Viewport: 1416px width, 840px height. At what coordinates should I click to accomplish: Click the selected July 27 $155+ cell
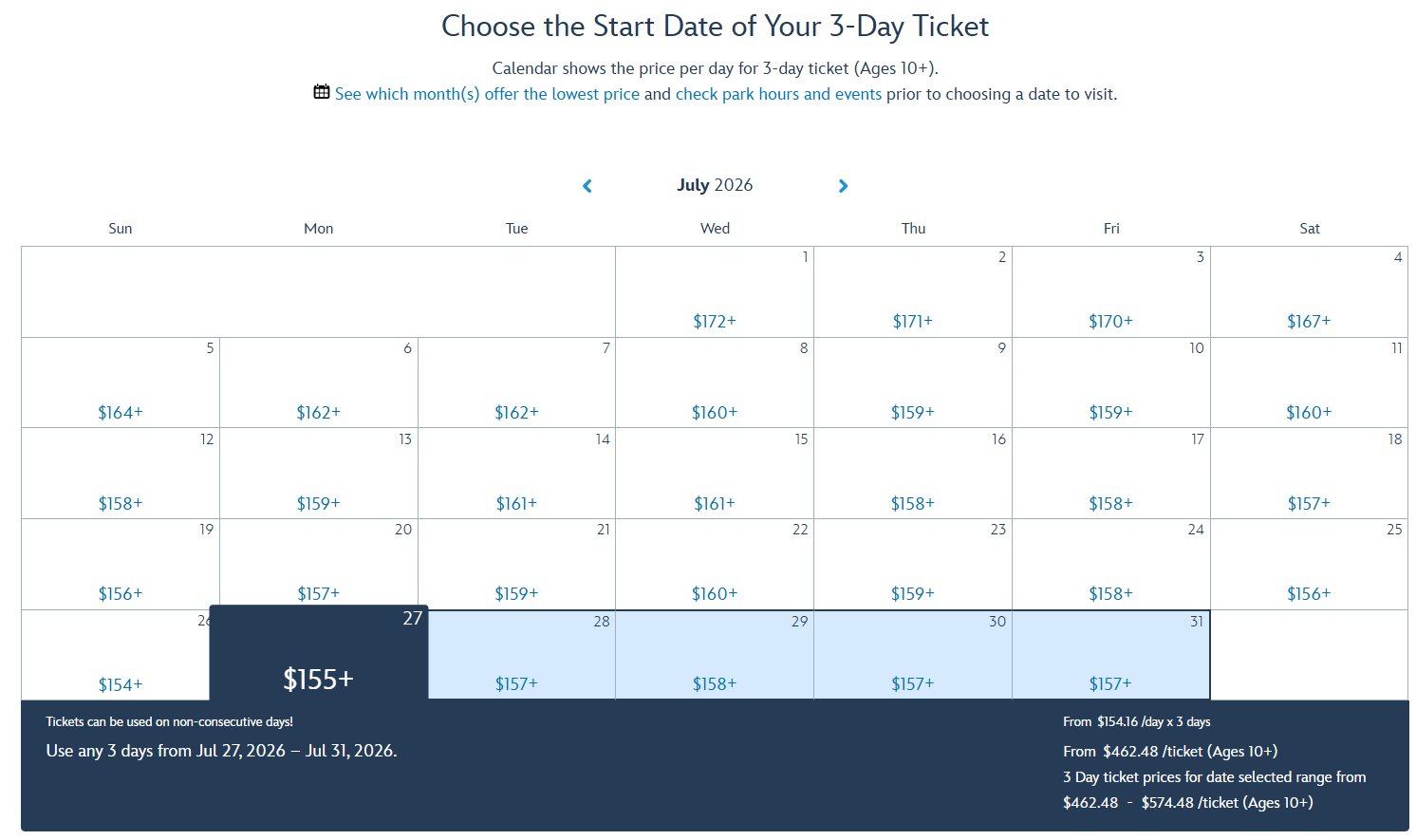click(318, 655)
